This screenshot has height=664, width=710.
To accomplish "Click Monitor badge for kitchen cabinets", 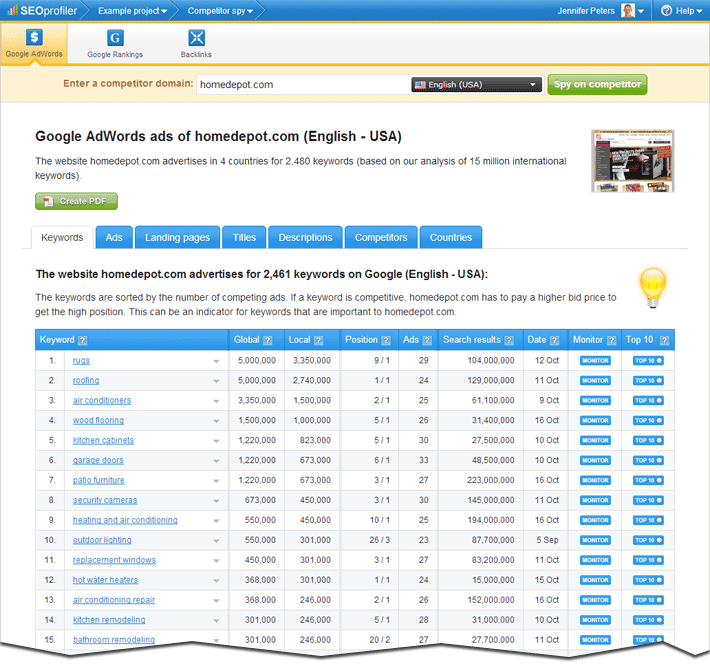I will click(595, 440).
